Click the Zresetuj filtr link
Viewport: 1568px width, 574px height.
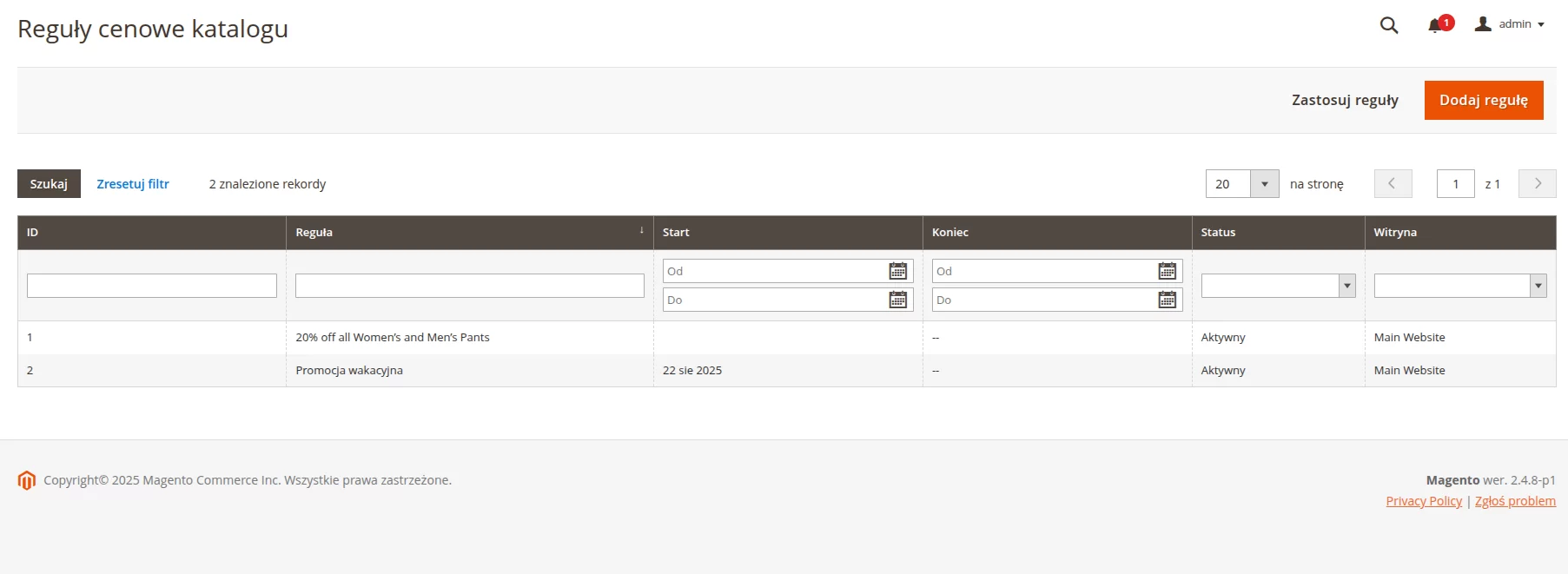(133, 184)
